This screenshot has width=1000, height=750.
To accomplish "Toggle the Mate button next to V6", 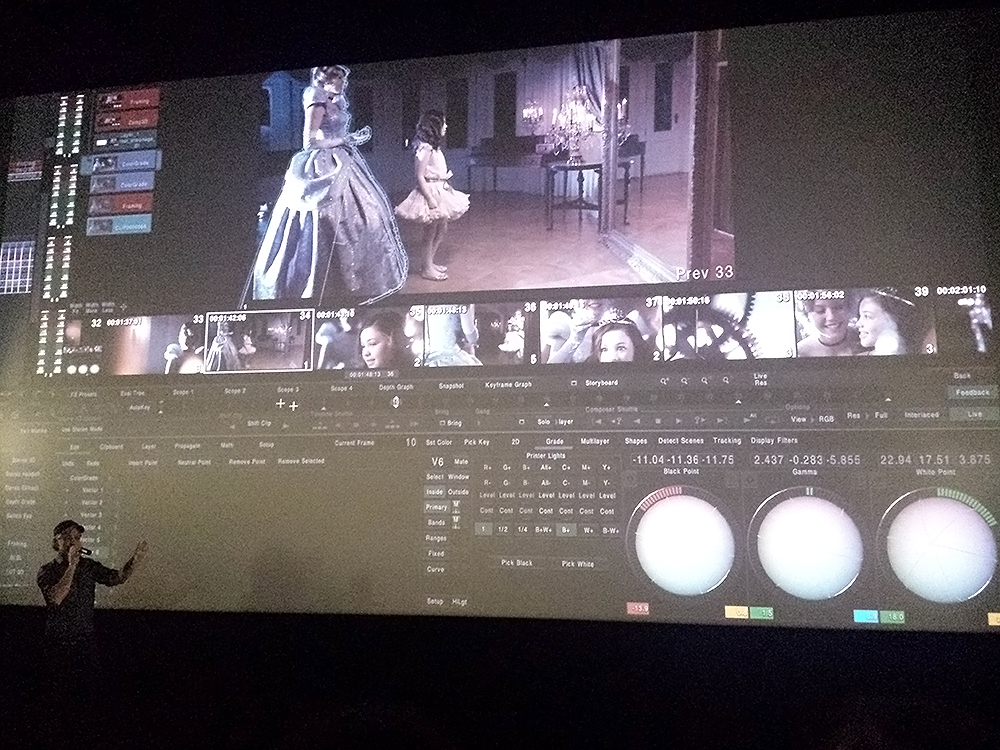I will tap(460, 462).
